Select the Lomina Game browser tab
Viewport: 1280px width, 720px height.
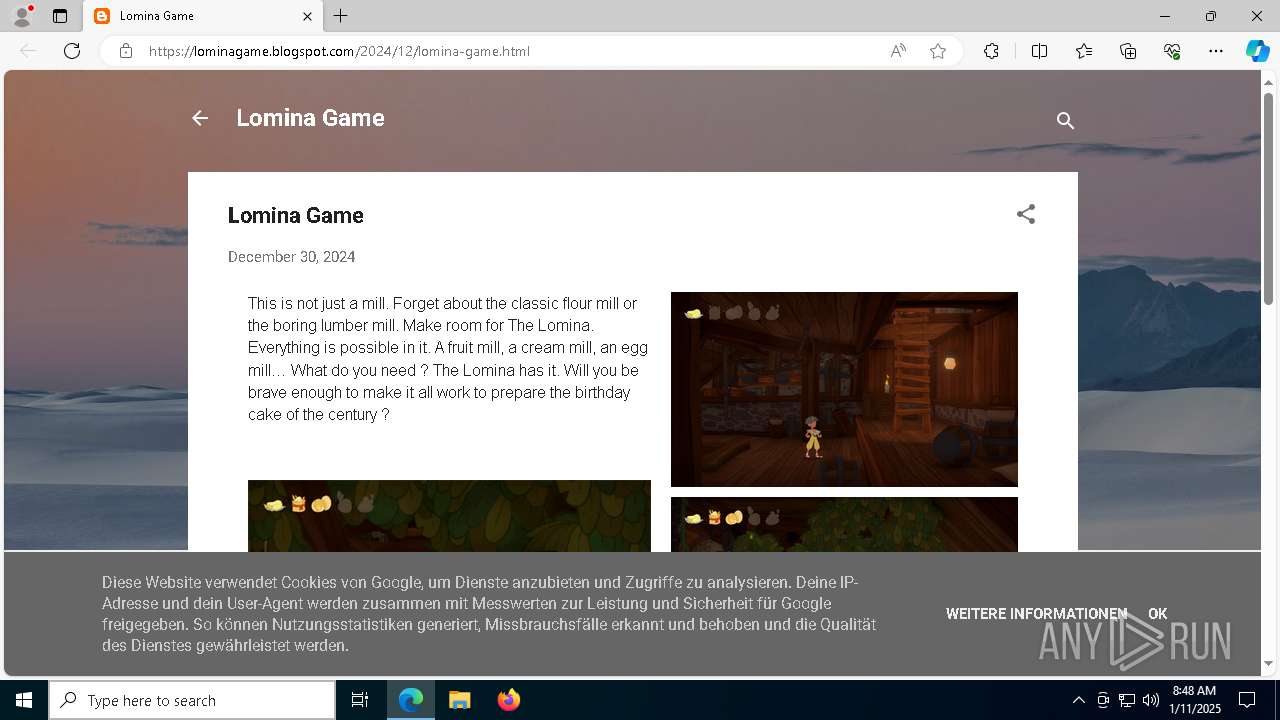coord(202,16)
